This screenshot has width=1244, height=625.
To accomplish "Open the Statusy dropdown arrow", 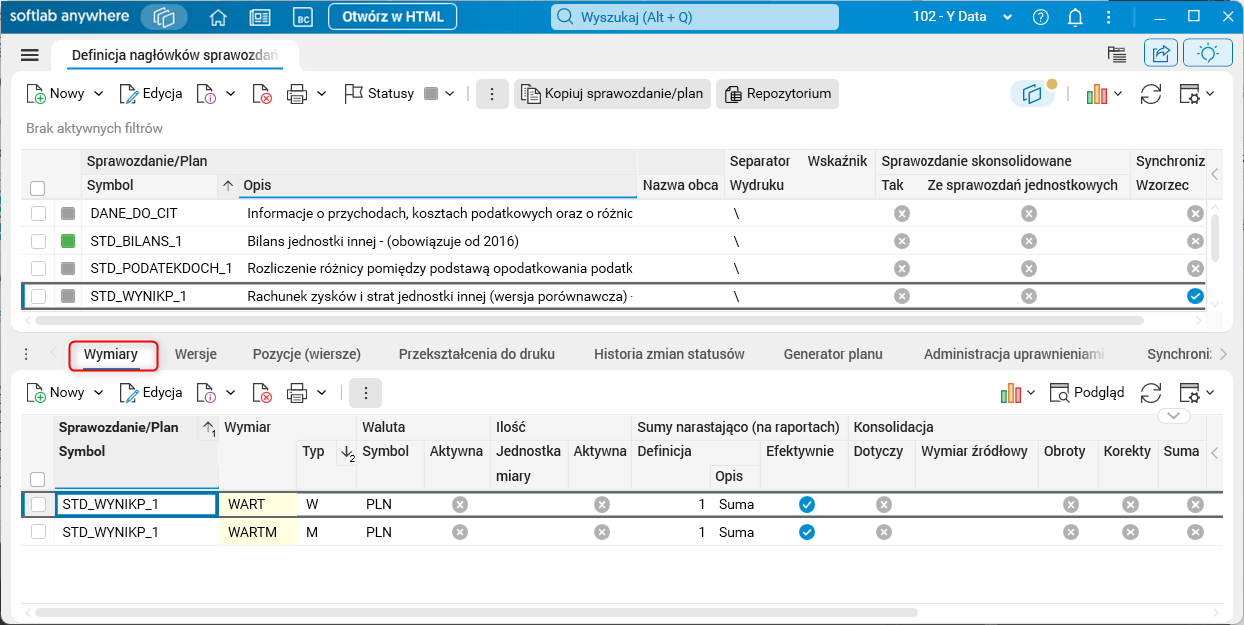I will pyautogui.click(x=450, y=93).
